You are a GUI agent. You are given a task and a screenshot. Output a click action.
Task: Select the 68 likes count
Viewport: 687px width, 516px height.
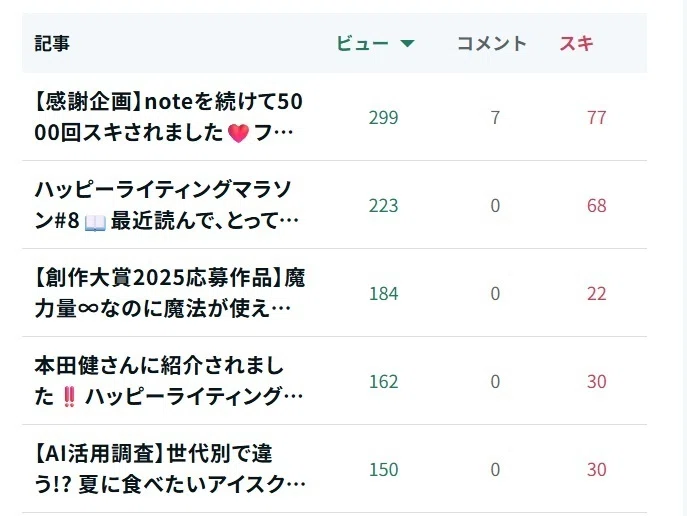(x=597, y=205)
